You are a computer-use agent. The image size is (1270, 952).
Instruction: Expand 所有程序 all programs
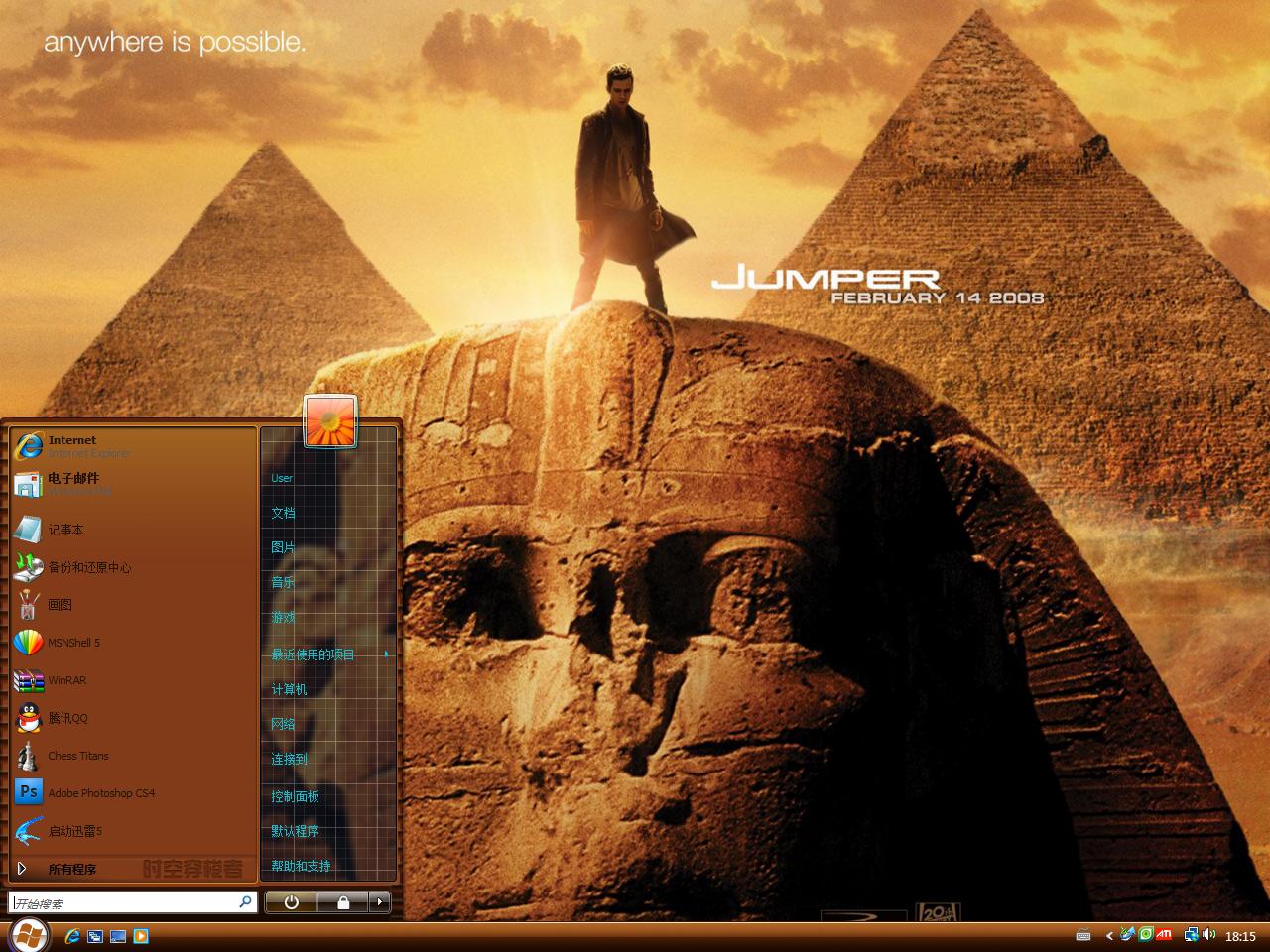pyautogui.click(x=132, y=869)
